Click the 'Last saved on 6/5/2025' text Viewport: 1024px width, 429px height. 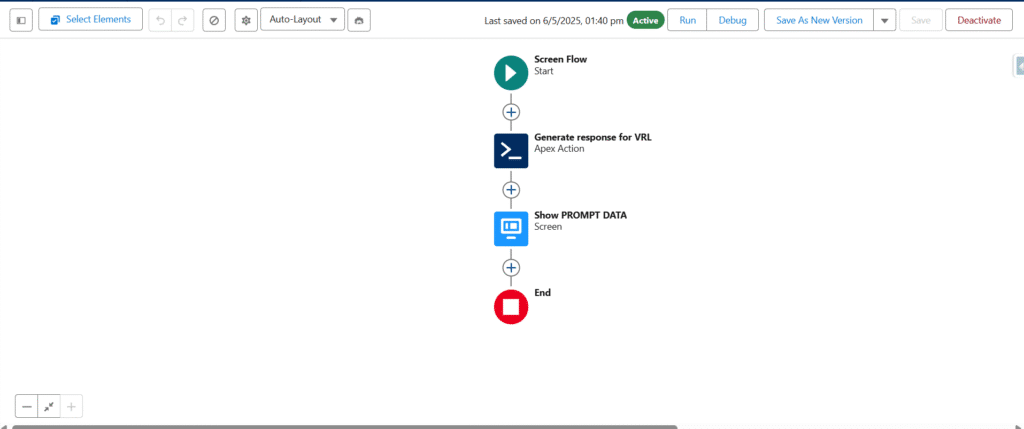(554, 21)
